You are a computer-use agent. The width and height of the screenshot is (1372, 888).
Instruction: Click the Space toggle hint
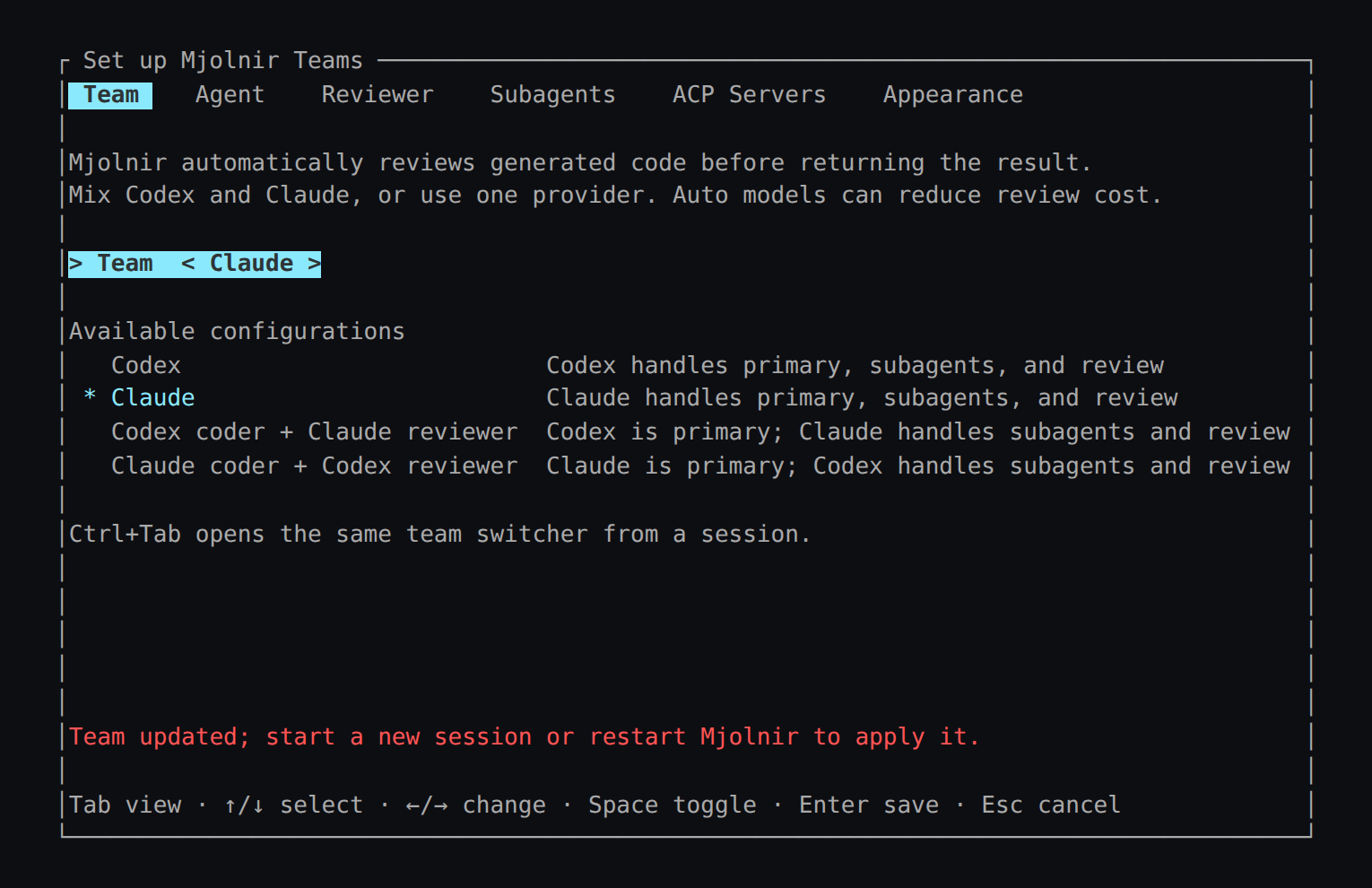point(673,805)
